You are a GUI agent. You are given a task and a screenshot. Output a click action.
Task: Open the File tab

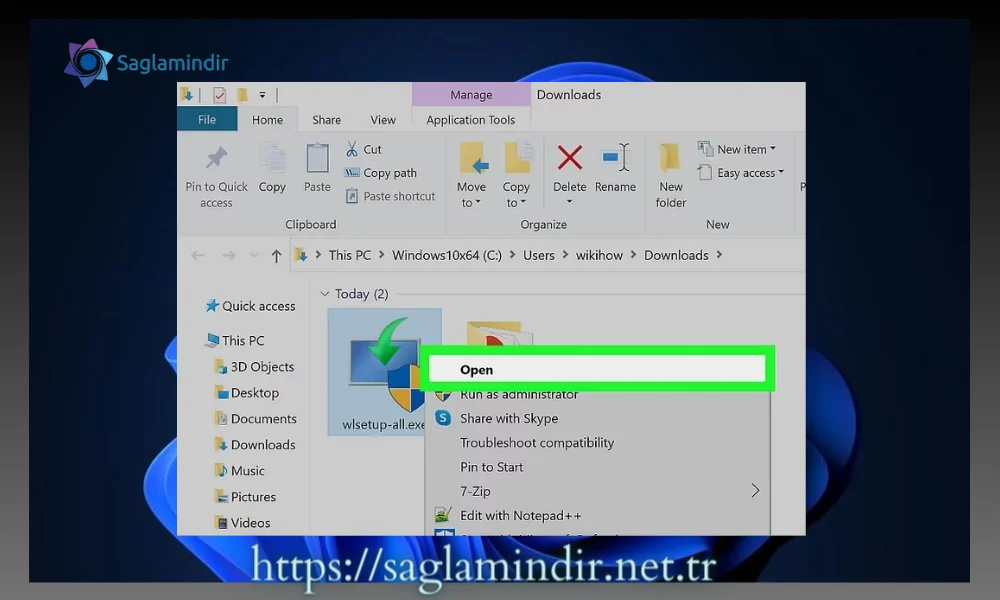coord(207,120)
